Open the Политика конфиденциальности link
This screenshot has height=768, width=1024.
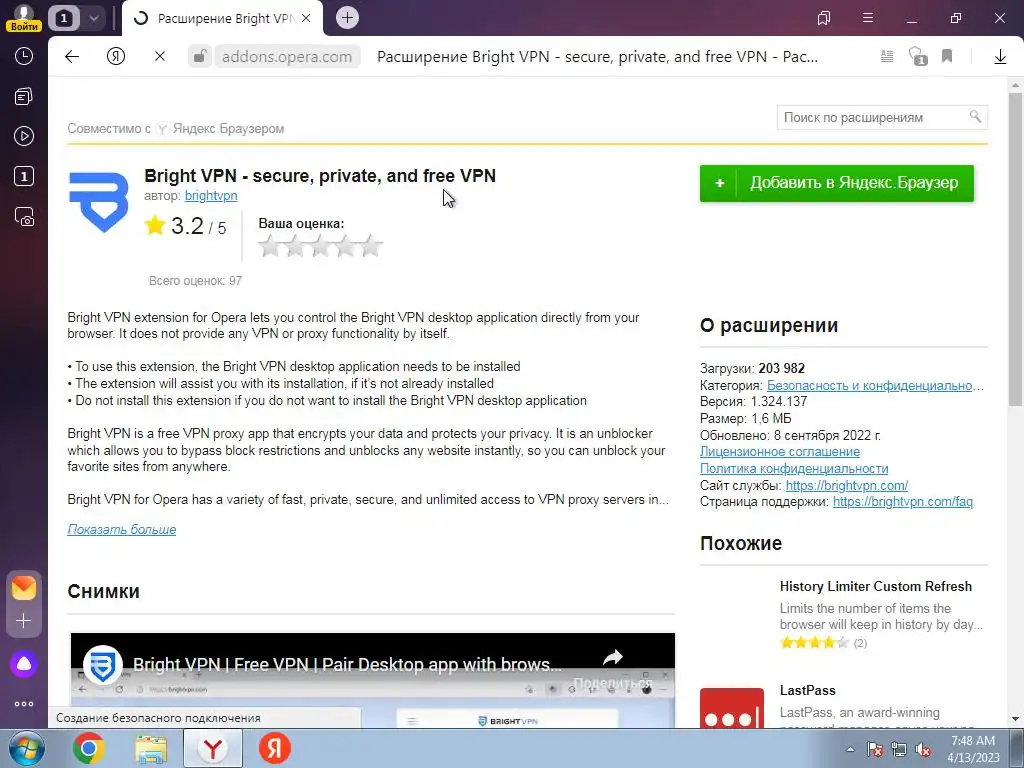794,468
